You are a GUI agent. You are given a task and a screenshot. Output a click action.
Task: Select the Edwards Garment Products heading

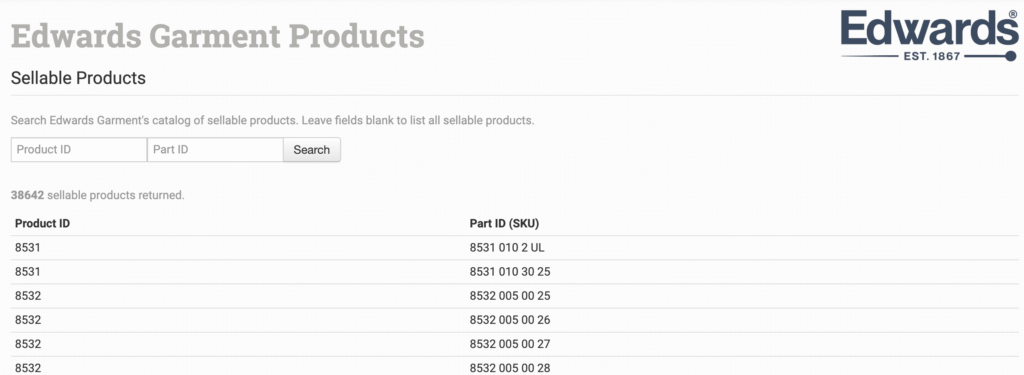point(217,35)
